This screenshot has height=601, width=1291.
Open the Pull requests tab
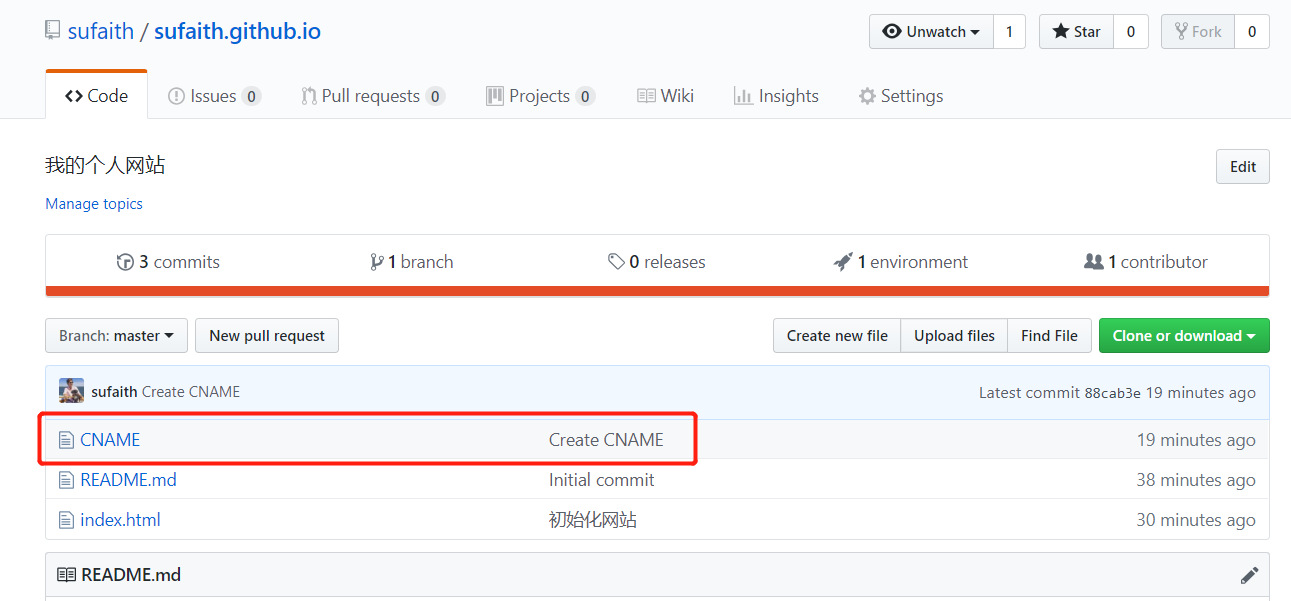pyautogui.click(x=373, y=96)
